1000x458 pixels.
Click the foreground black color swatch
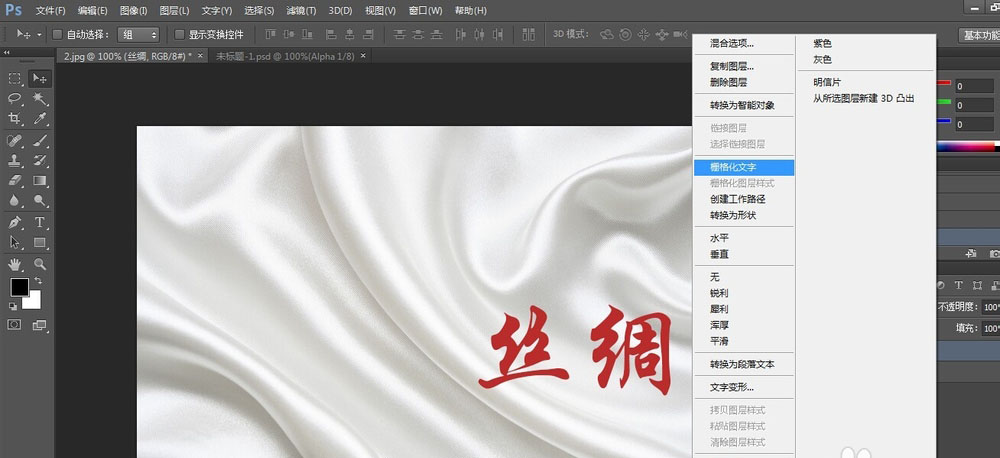pos(19,288)
